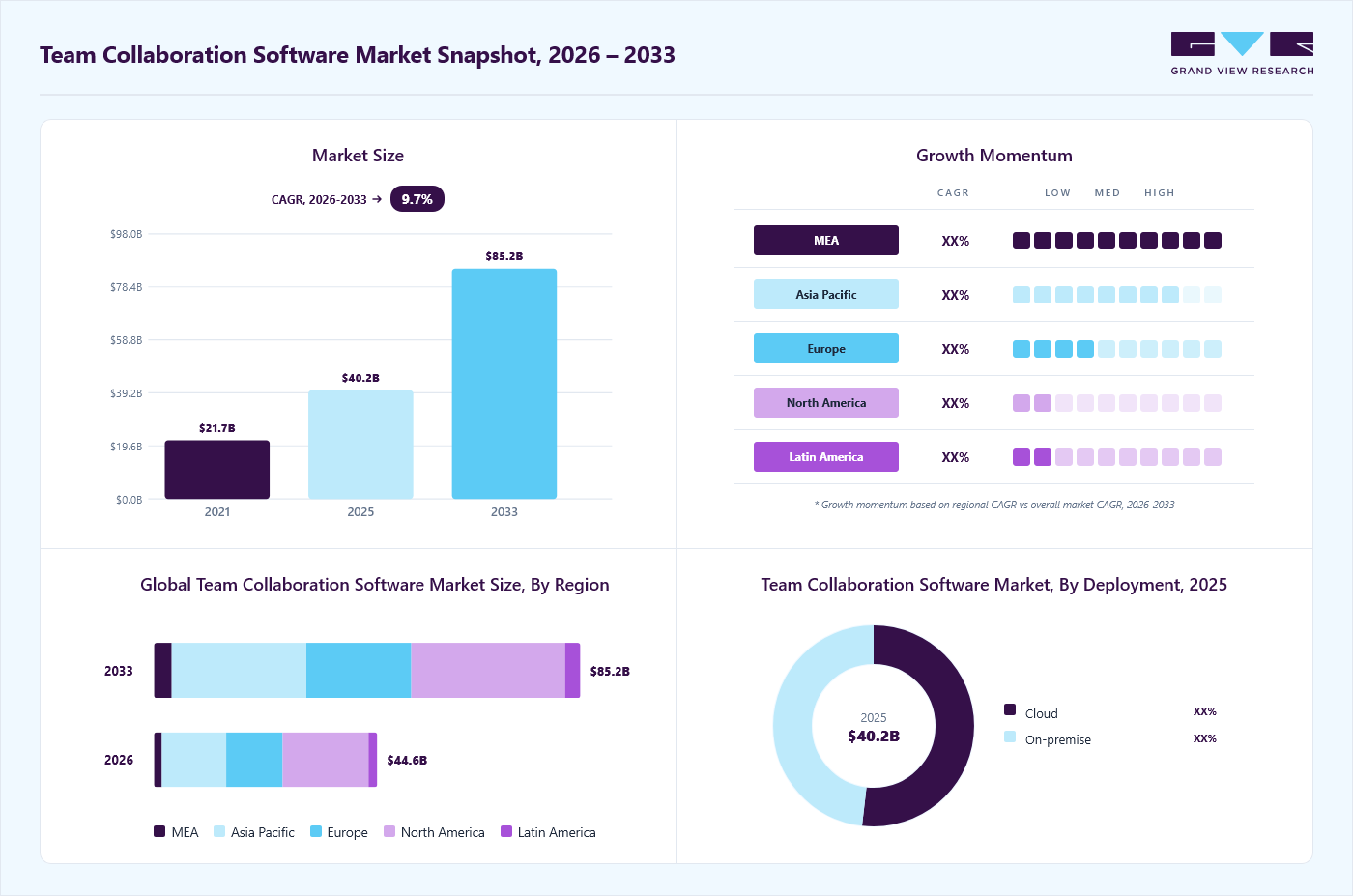Click the $85.2B label above 2033 bar

tap(504, 256)
